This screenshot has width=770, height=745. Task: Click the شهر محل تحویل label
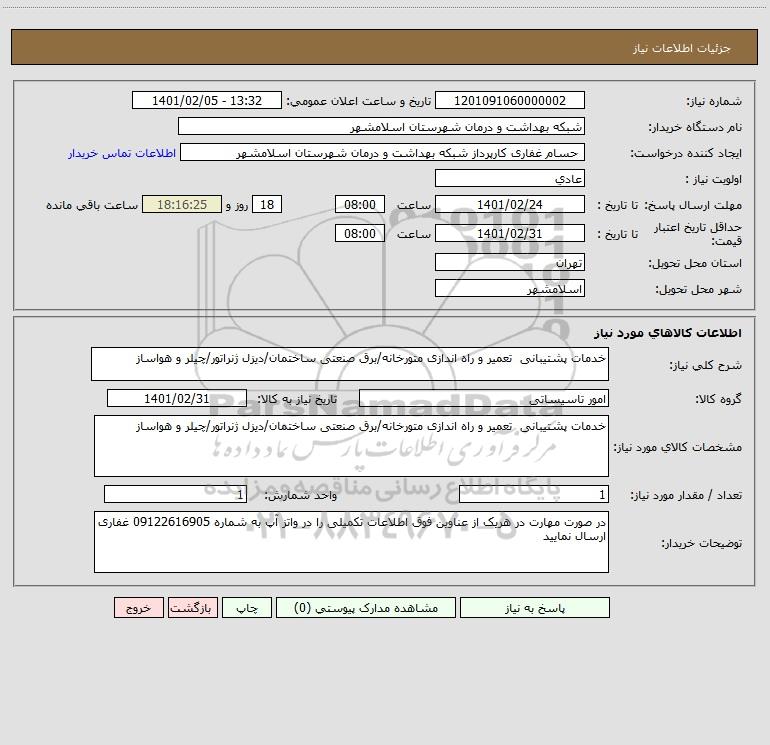(699, 290)
